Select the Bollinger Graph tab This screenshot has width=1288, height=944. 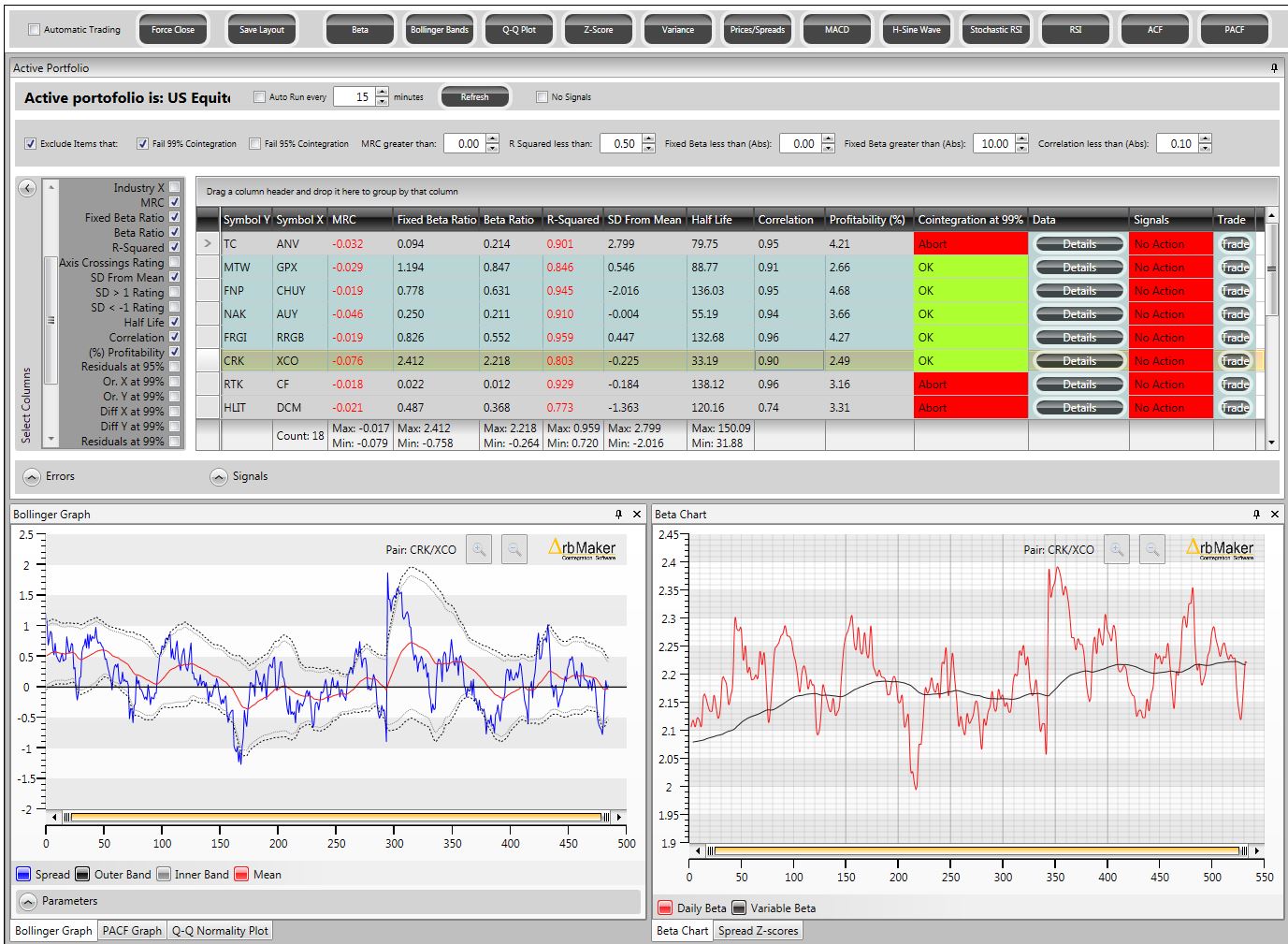pyautogui.click(x=53, y=931)
